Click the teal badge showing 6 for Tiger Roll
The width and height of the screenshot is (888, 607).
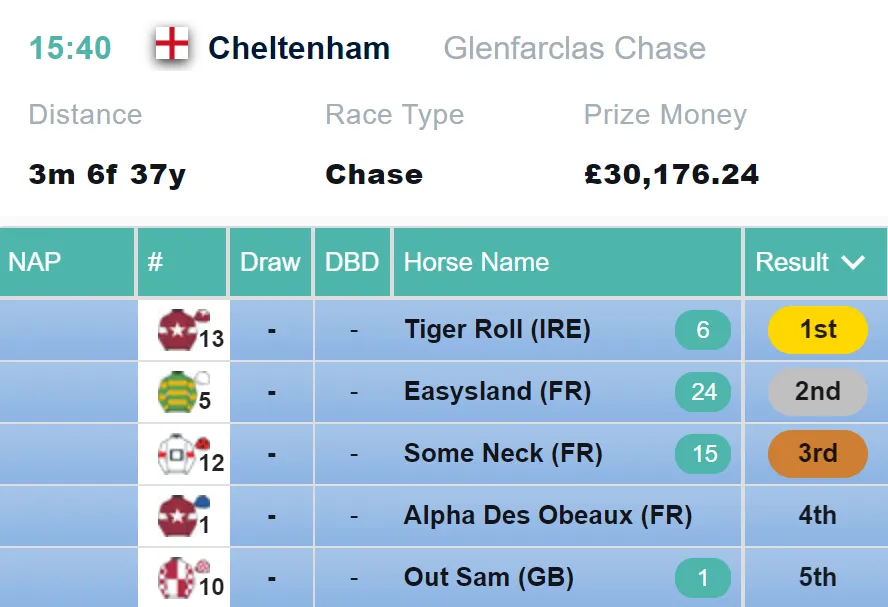pos(703,330)
